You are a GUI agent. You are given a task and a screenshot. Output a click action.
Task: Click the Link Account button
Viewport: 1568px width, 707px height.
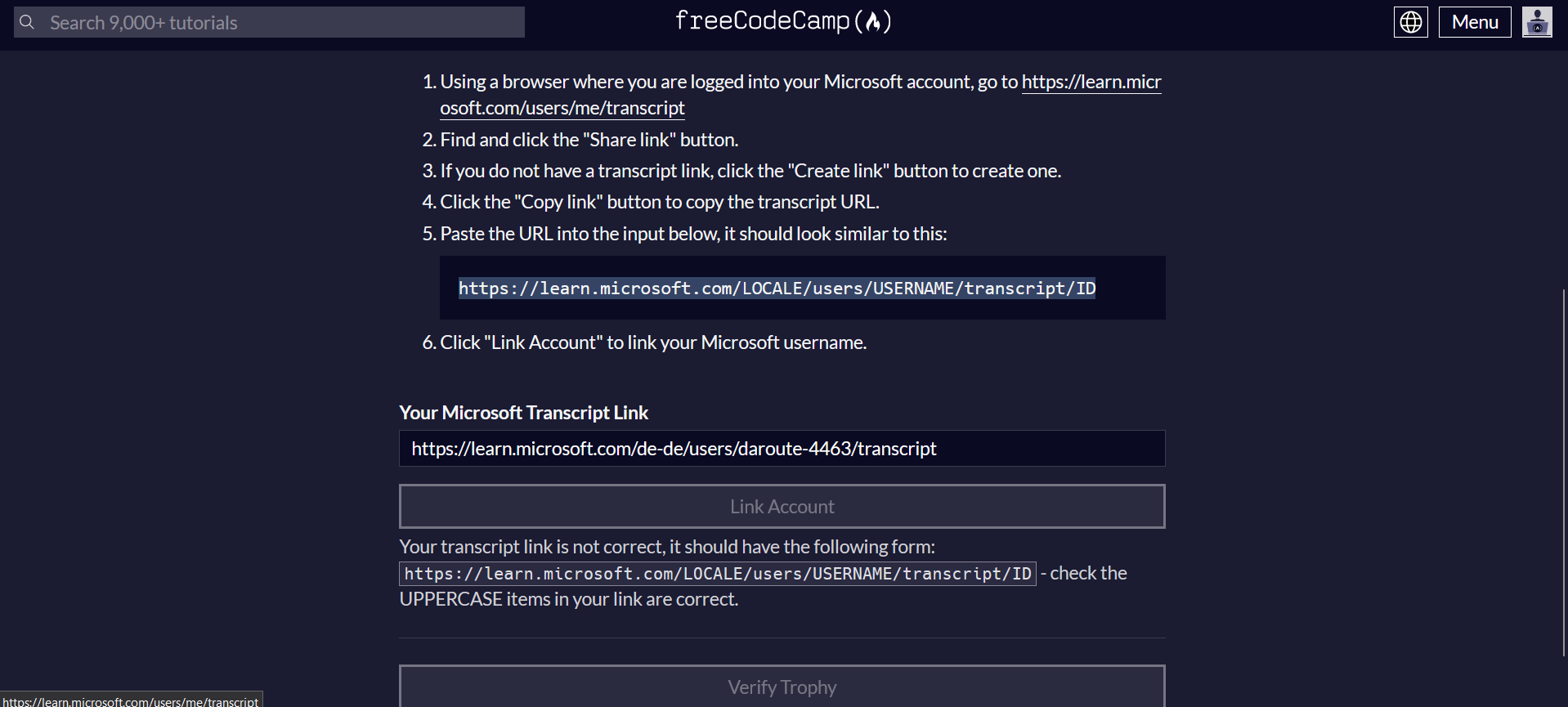pos(782,506)
